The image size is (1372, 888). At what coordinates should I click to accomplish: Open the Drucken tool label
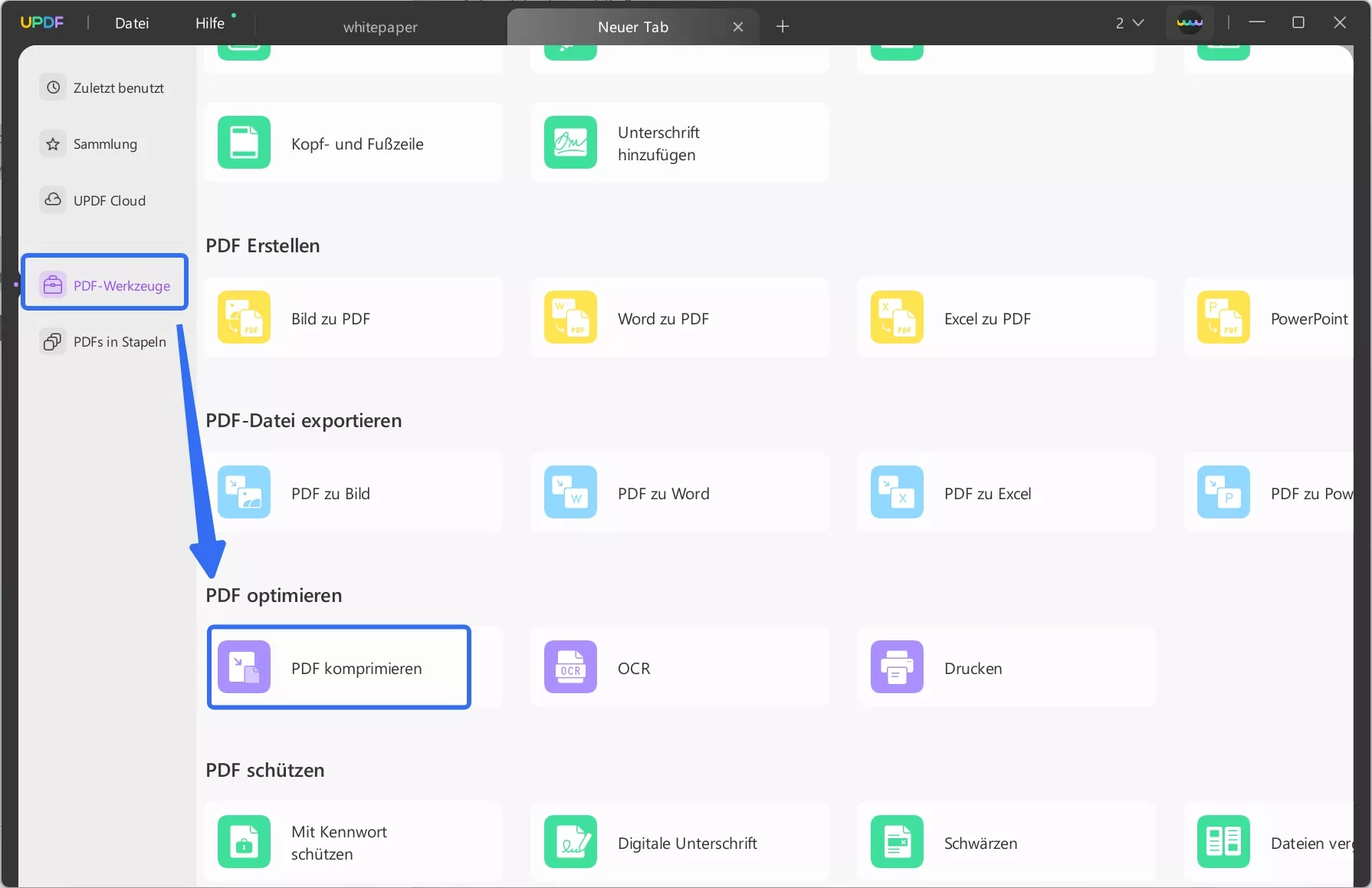tap(973, 668)
